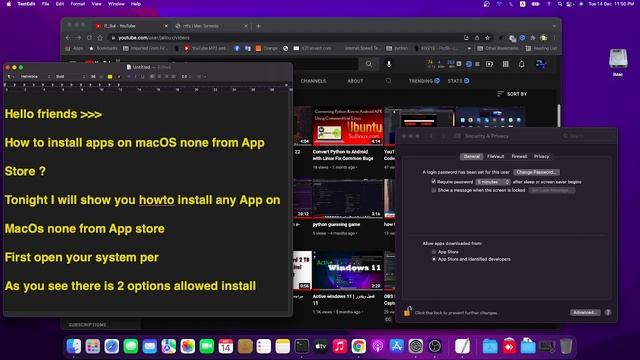This screenshot has width=640, height=360.
Task: Toggle italic in TextEdit toolbar
Action: 136,76
